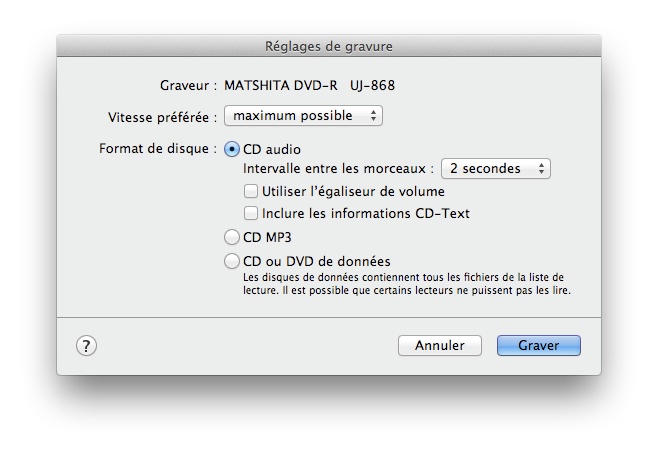658x454 pixels.
Task: Select the CD audio radio button
Action: [x=233, y=149]
